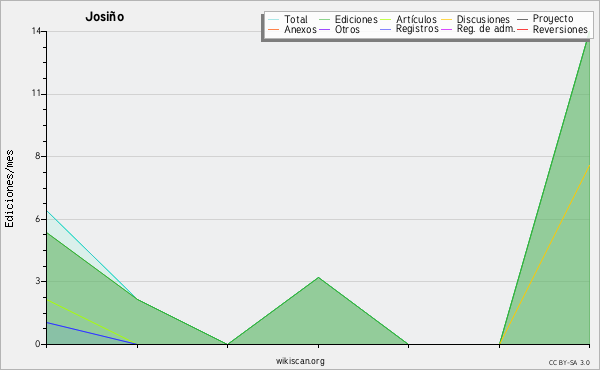Viewport: 600px width, 370px height.
Task: Click the lime Artículos legend swatch
Action: point(385,20)
